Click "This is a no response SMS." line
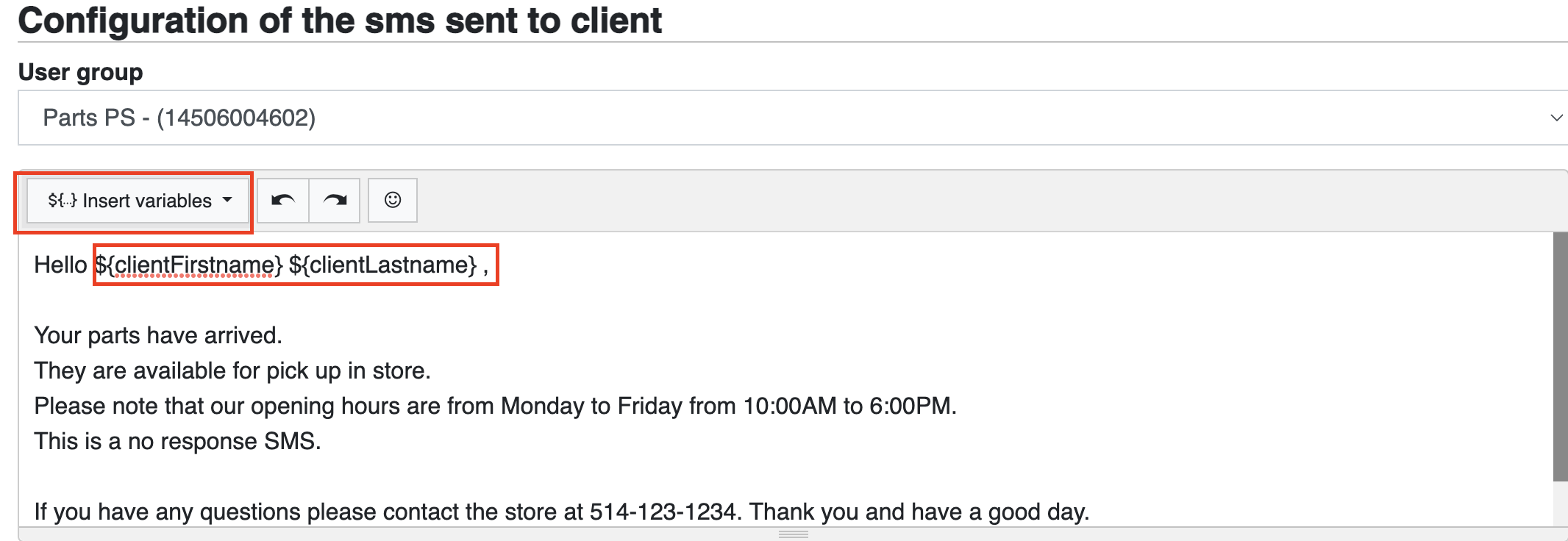This screenshot has width=1568, height=541. pyautogui.click(x=177, y=441)
